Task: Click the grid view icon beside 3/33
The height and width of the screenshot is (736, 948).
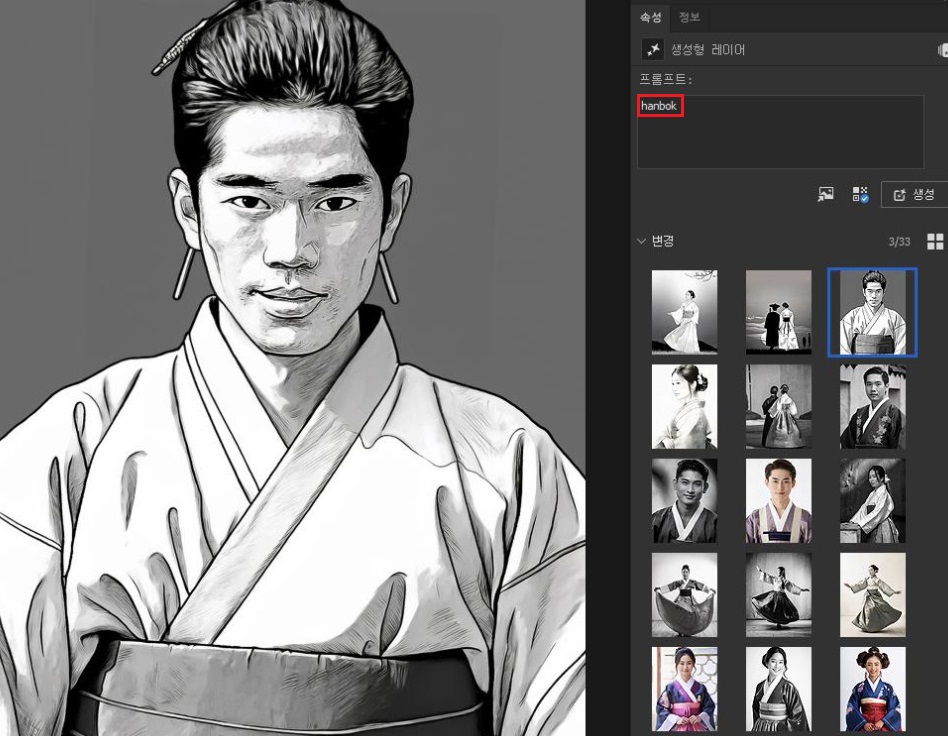Action: click(x=932, y=241)
